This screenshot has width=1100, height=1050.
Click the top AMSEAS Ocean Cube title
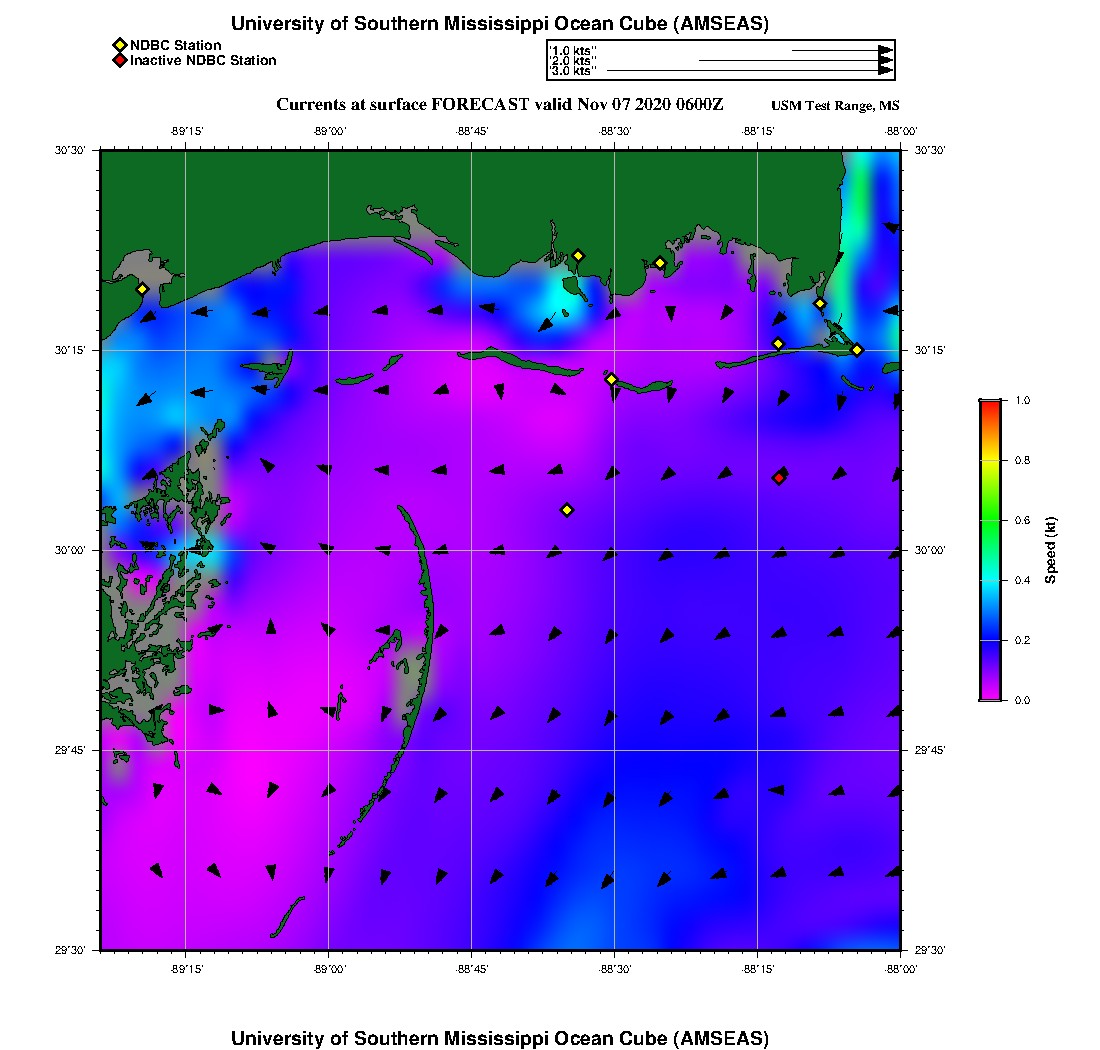(499, 24)
